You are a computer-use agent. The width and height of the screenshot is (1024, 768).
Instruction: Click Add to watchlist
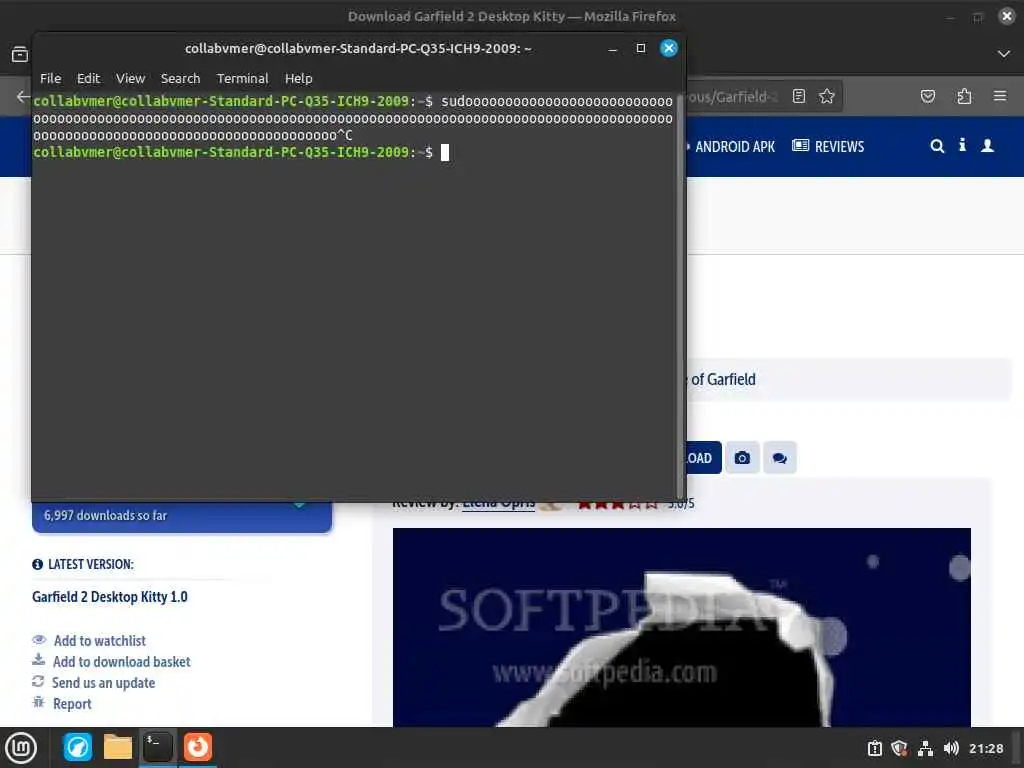point(99,641)
